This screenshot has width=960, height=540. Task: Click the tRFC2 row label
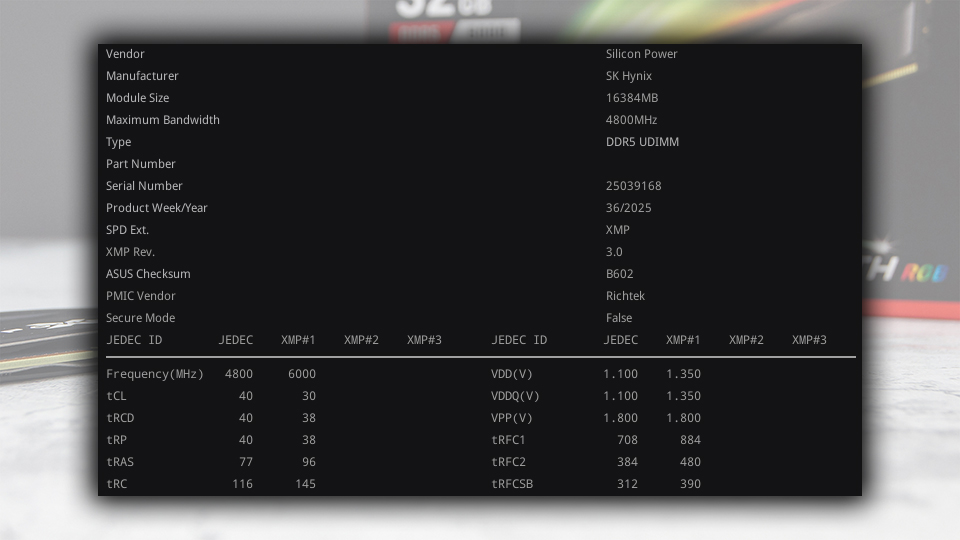coord(508,462)
